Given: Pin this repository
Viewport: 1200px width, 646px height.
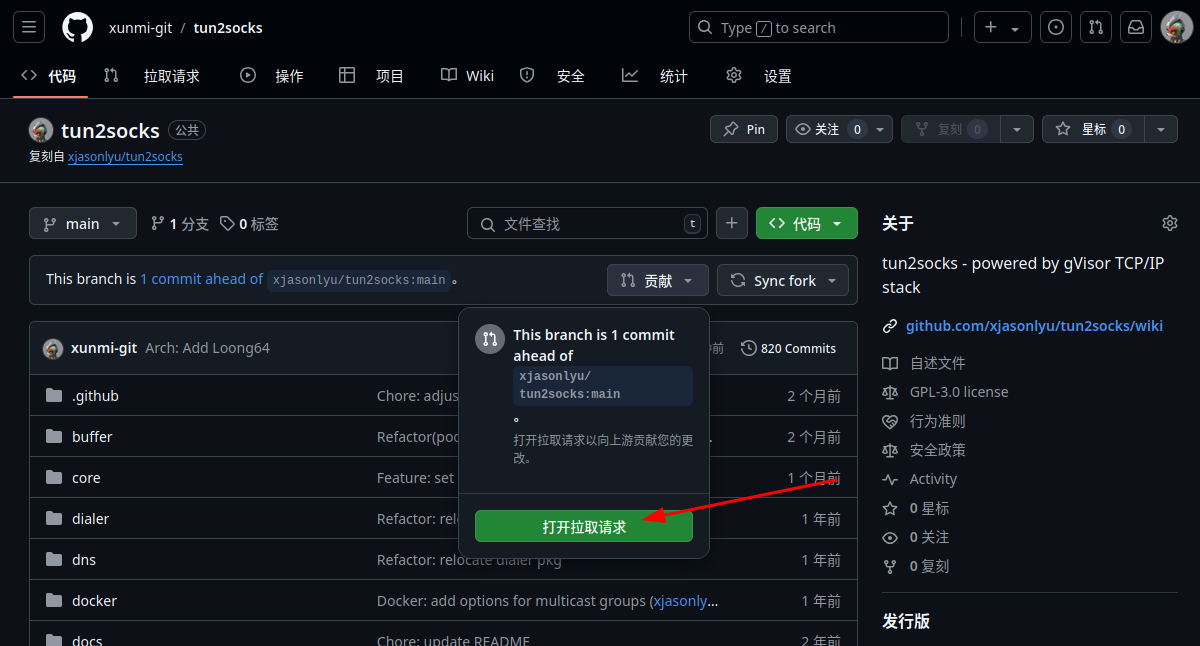Looking at the screenshot, I should click(744, 129).
